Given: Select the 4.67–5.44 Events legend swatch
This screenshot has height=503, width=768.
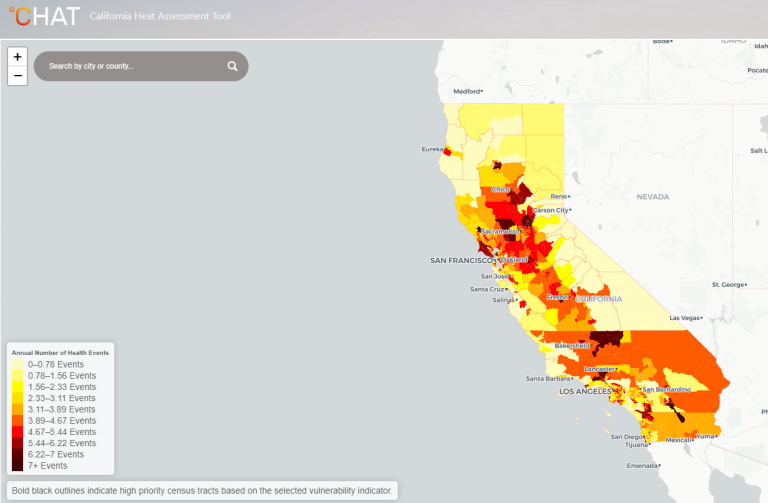Looking at the screenshot, I should coord(18,432).
